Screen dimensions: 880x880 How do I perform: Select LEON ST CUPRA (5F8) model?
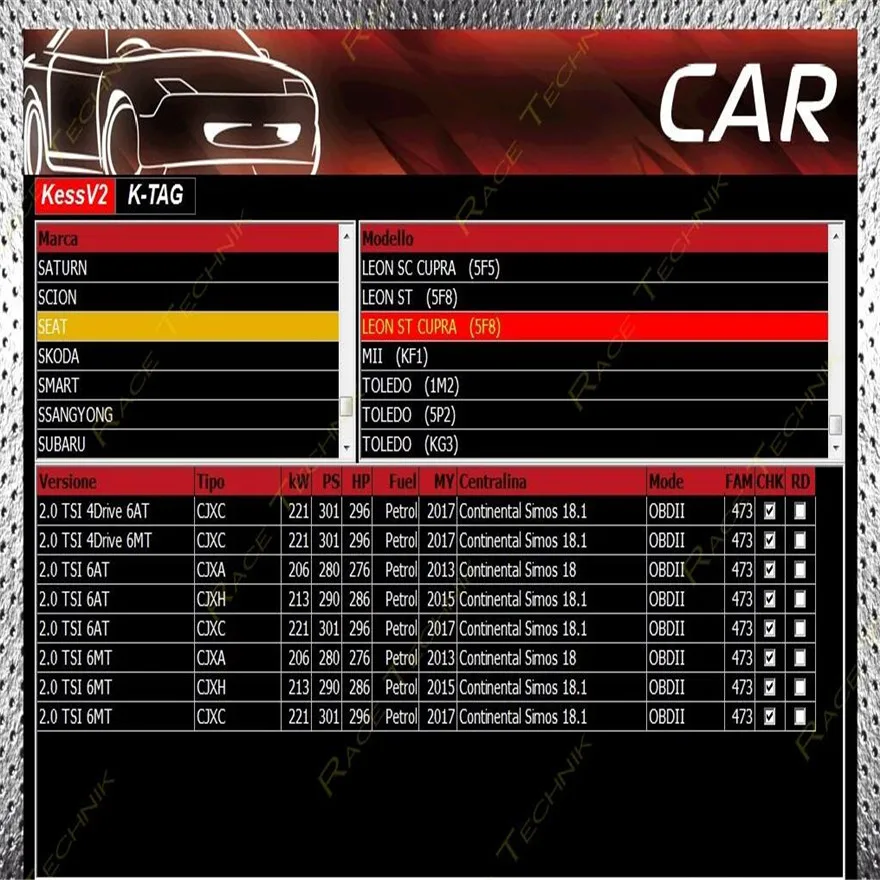click(x=594, y=327)
